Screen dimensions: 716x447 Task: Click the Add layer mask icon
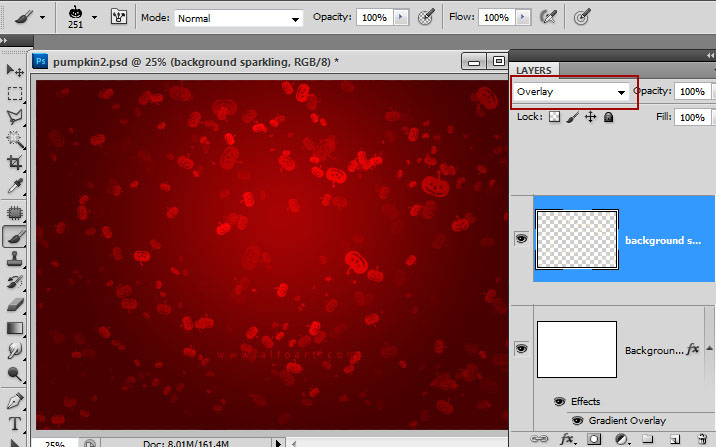[x=595, y=439]
